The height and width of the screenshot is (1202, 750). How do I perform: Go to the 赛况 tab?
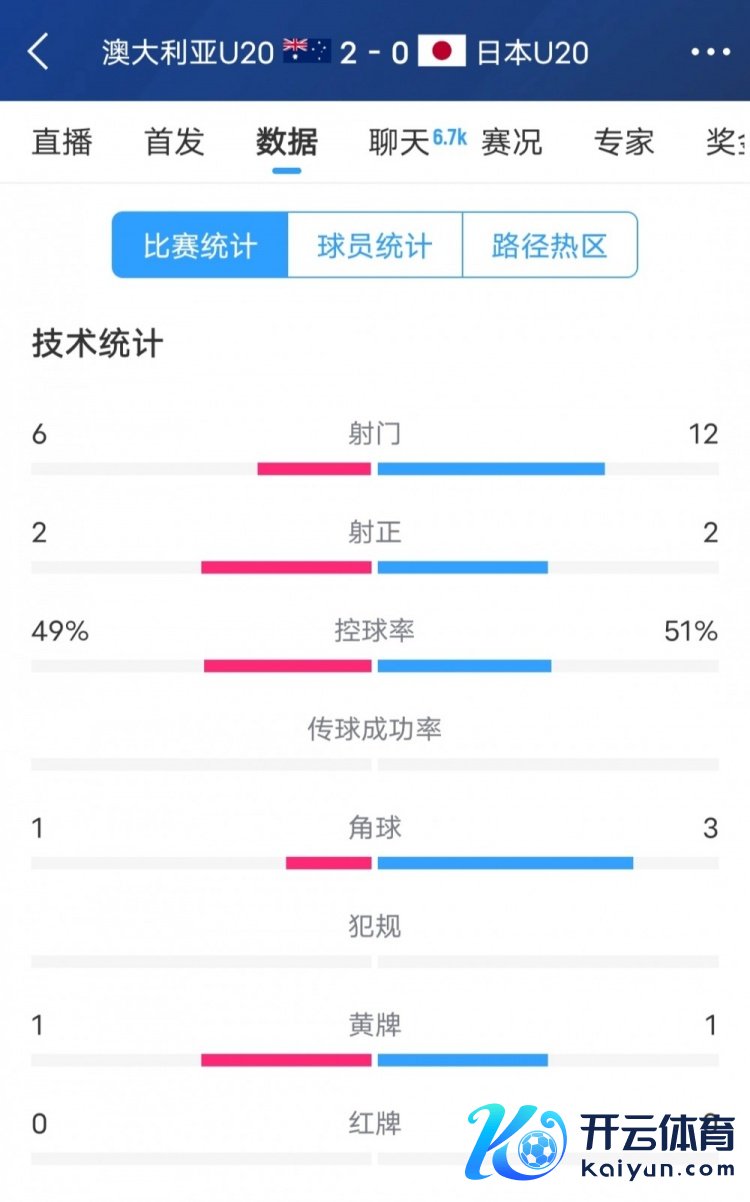(512, 142)
